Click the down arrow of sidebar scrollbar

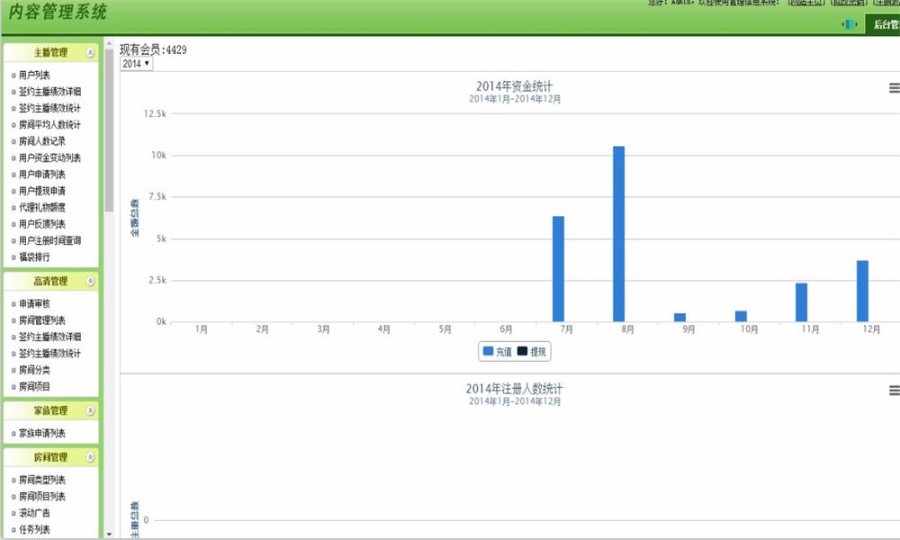[109, 534]
